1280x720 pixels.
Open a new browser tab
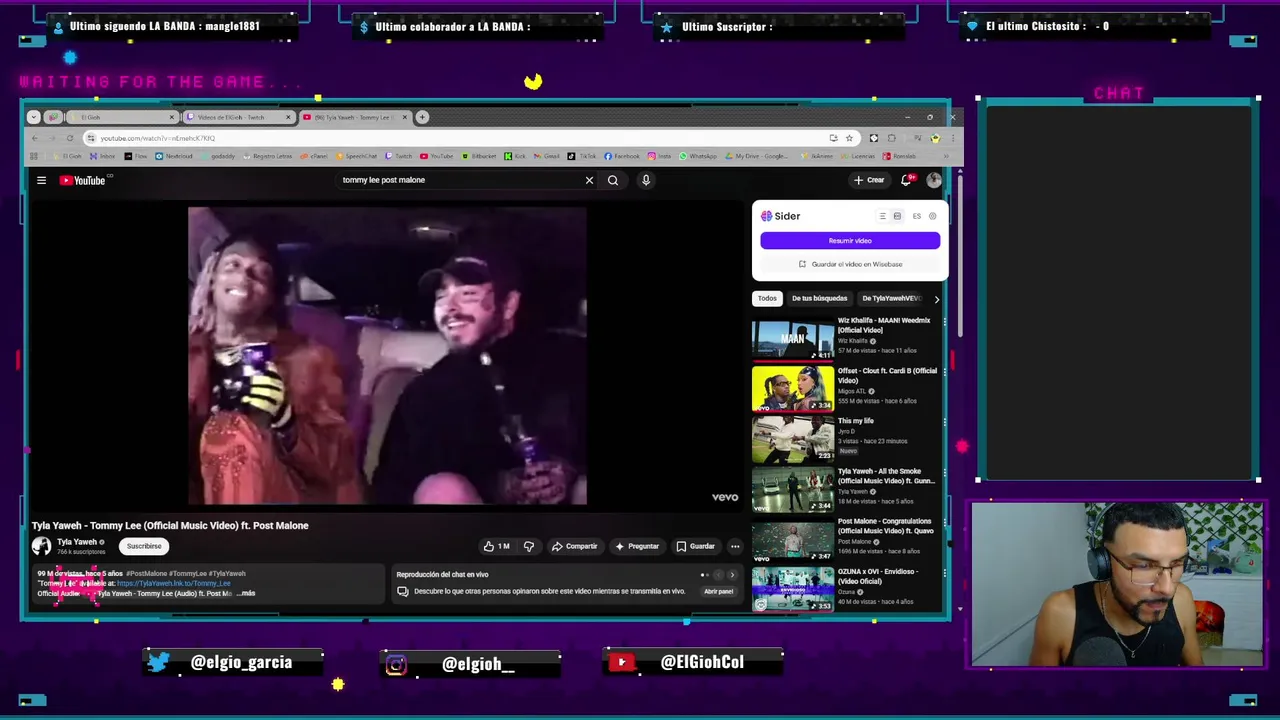pyautogui.click(x=422, y=117)
